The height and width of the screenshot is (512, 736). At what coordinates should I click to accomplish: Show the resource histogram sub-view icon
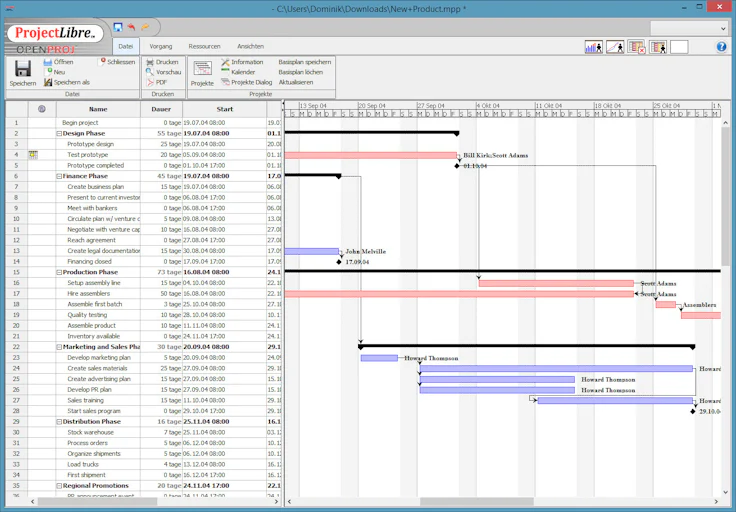(594, 47)
